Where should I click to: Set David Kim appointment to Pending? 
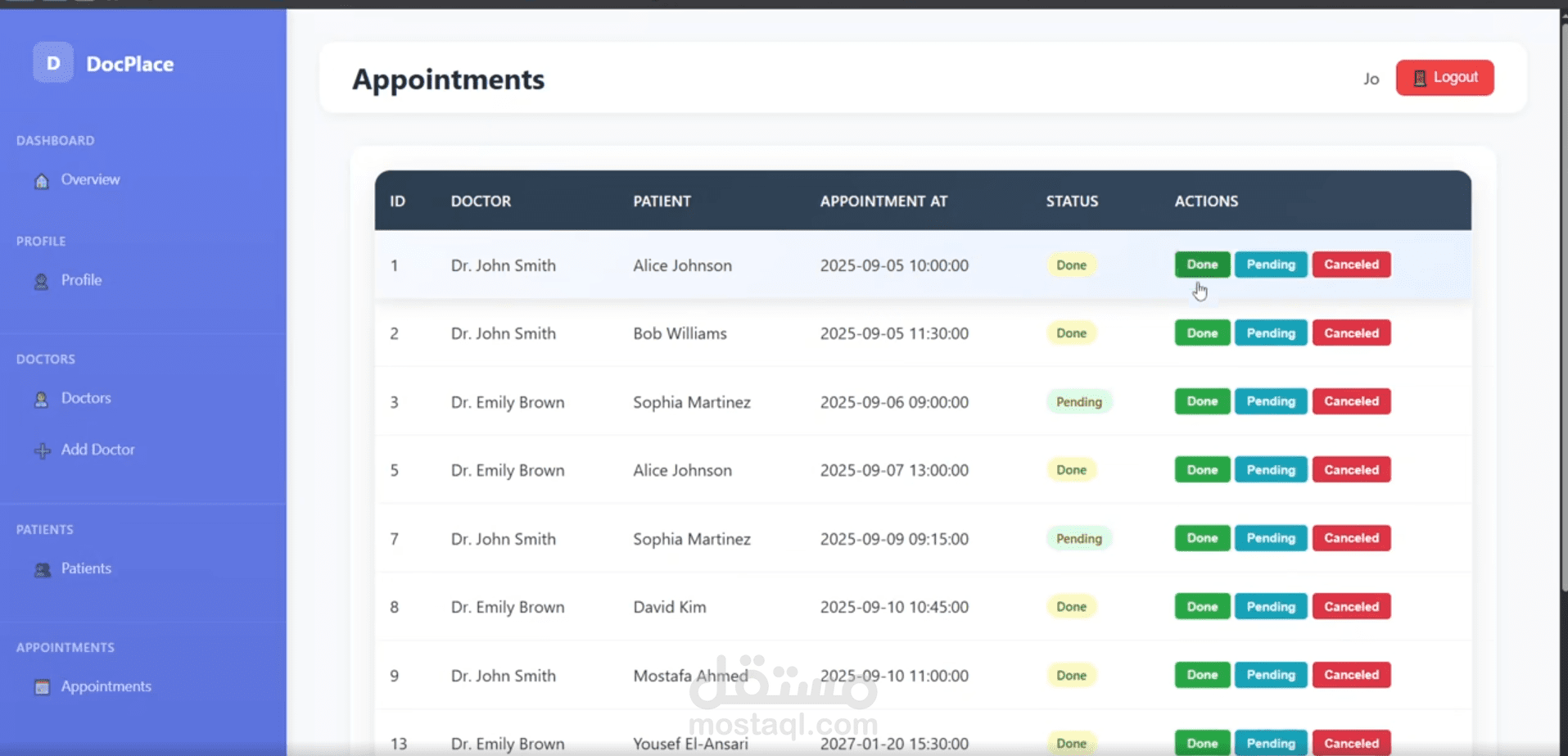(x=1271, y=607)
